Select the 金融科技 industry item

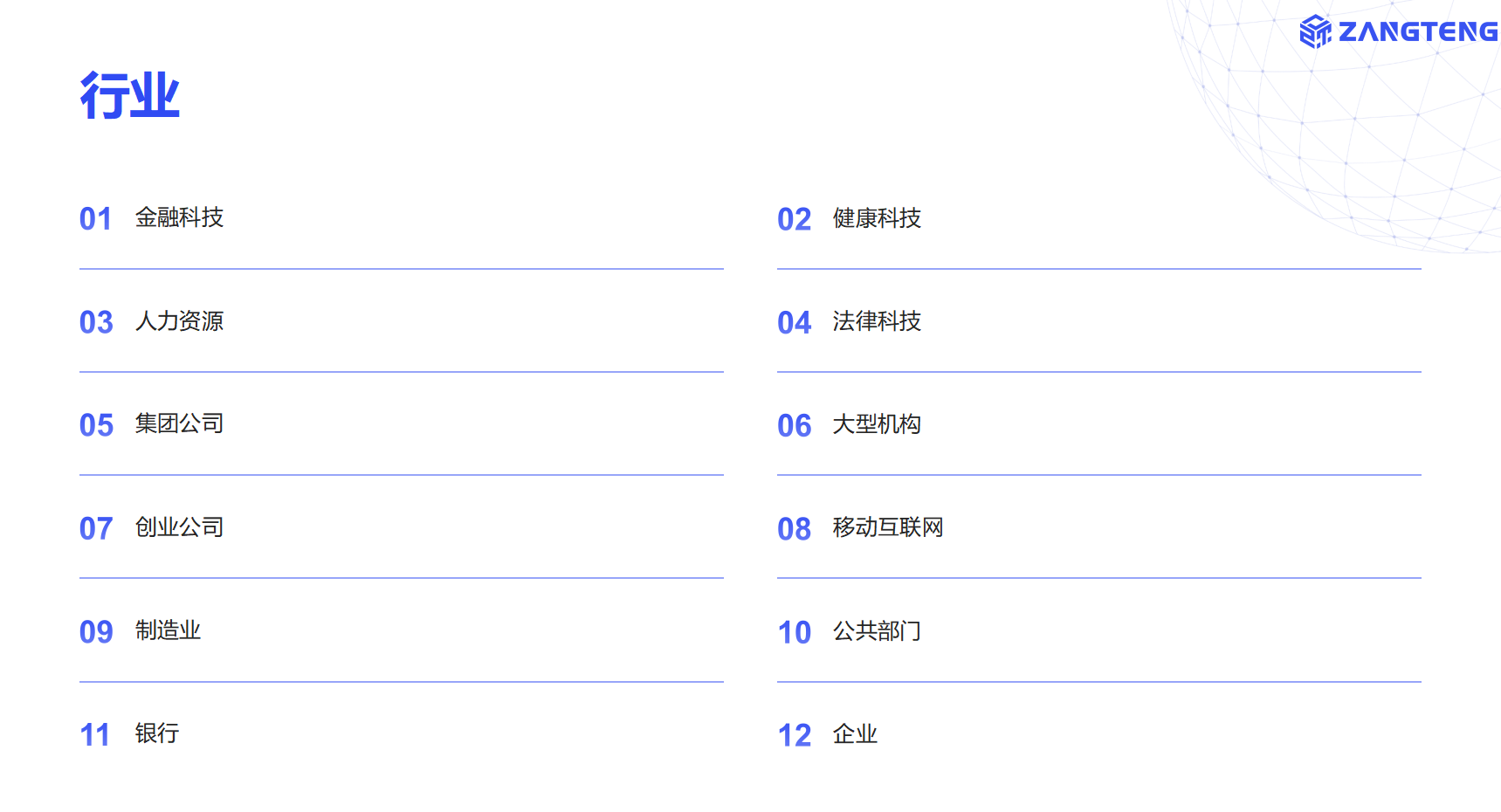coord(179,217)
